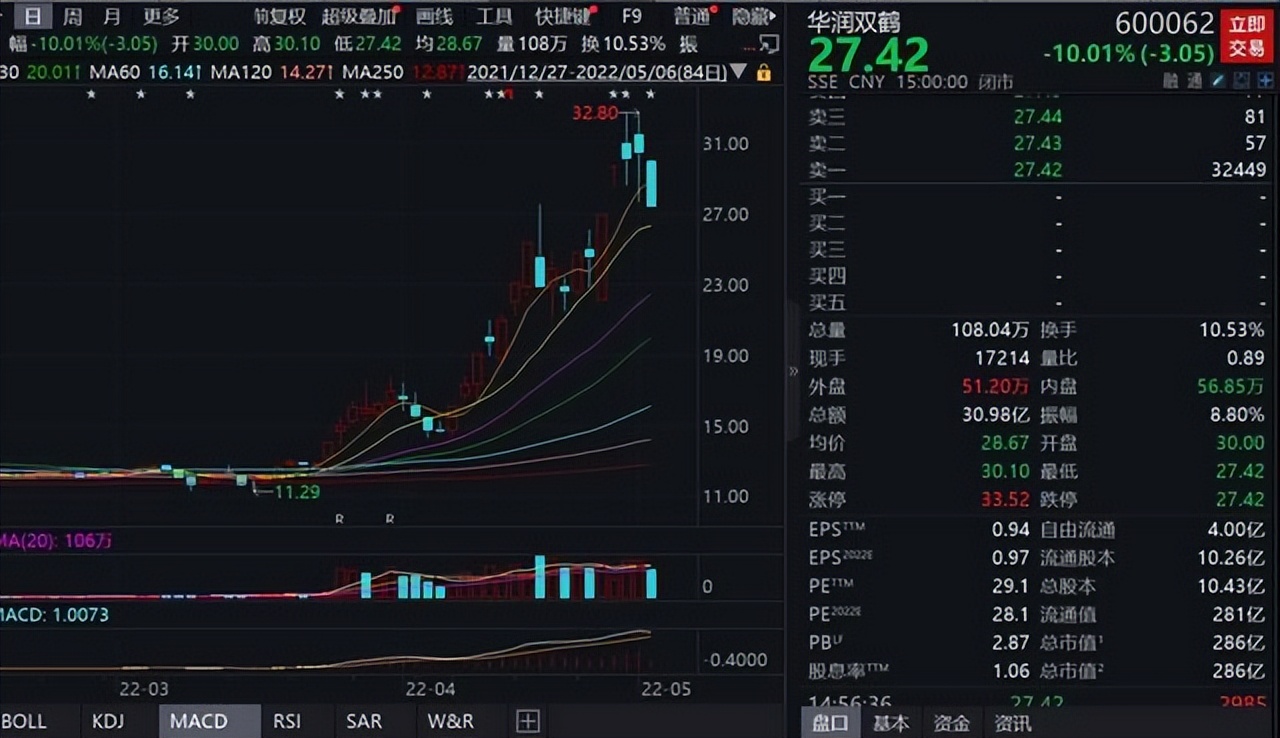1280x738 pixels.
Task: Expand the date range selector arrow
Action: pos(738,73)
